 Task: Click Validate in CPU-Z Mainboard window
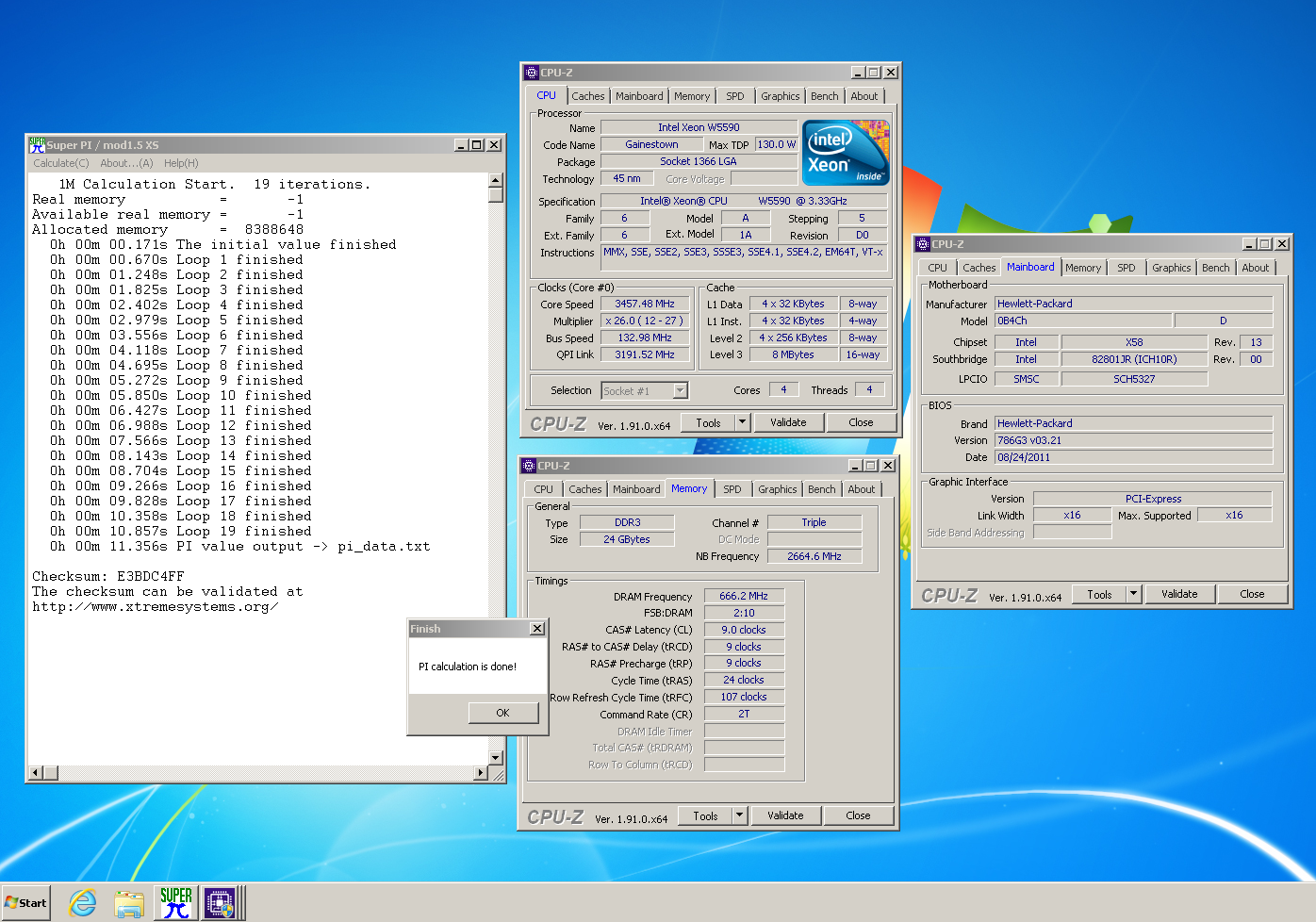coord(1179,594)
